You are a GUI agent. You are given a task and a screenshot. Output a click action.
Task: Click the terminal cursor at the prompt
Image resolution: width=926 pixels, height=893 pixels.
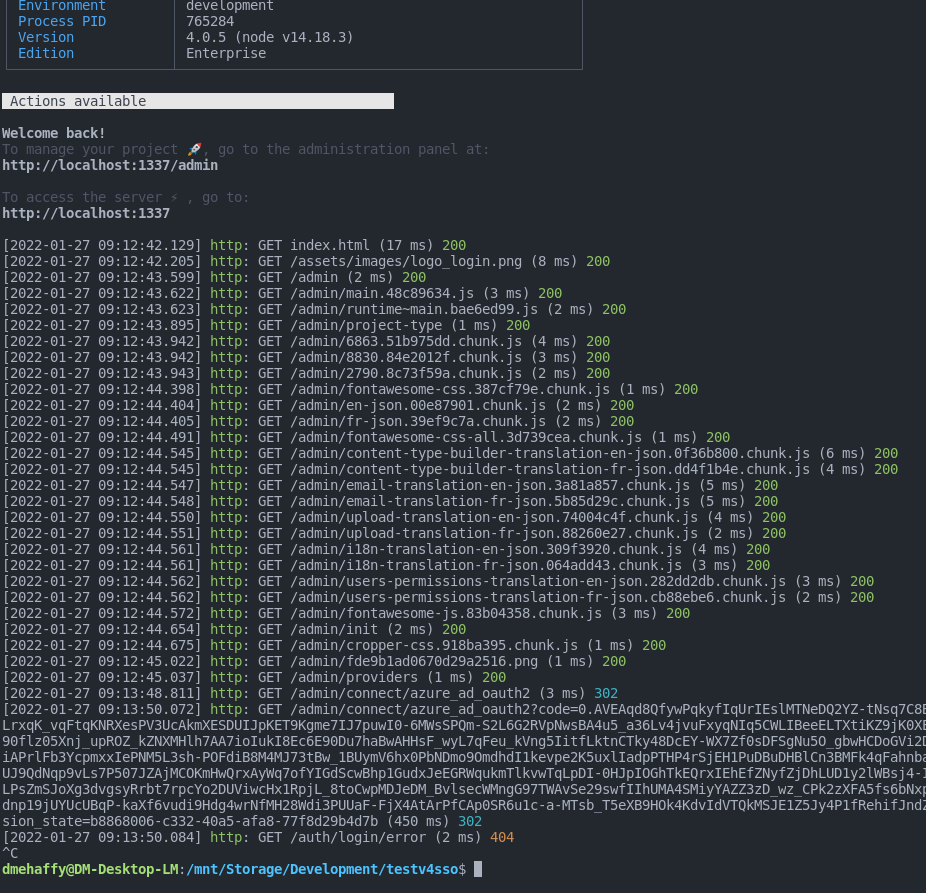click(x=478, y=869)
